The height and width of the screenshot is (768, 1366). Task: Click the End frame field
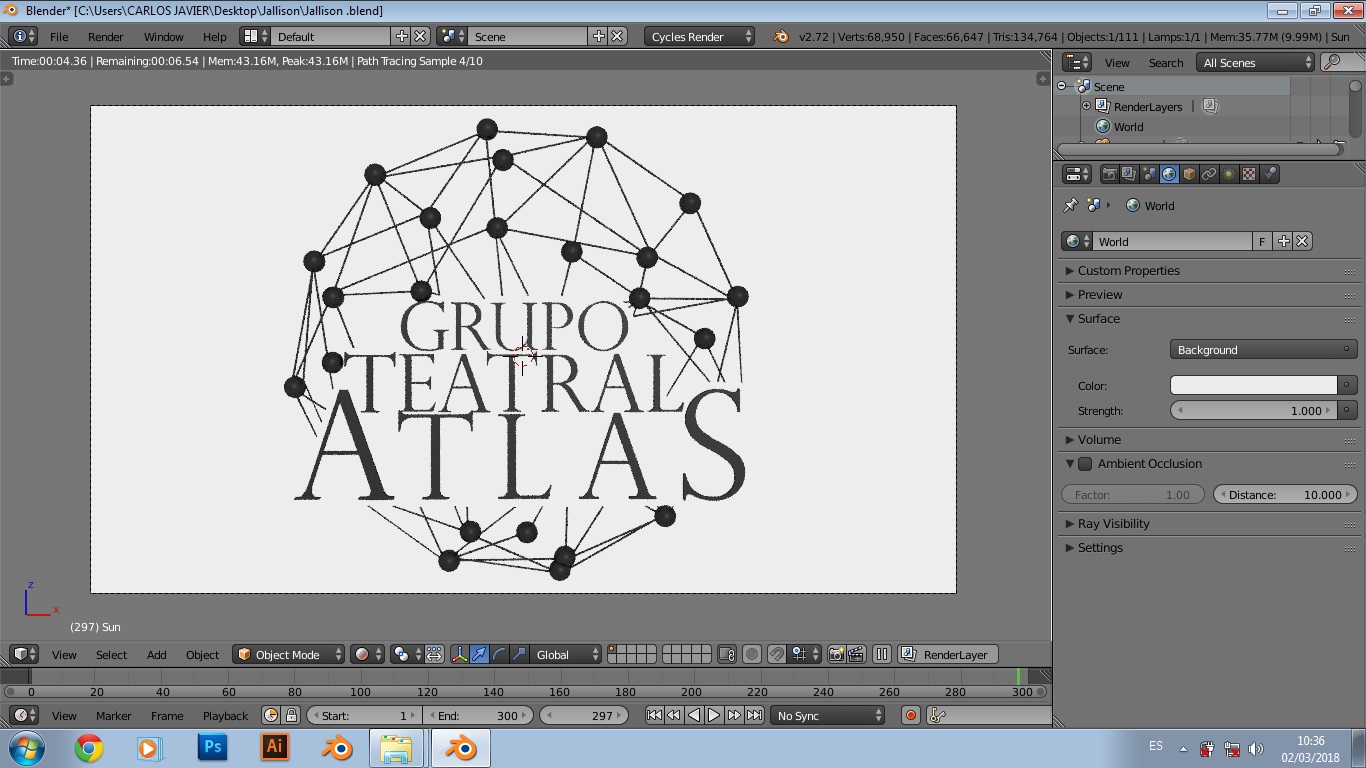478,715
